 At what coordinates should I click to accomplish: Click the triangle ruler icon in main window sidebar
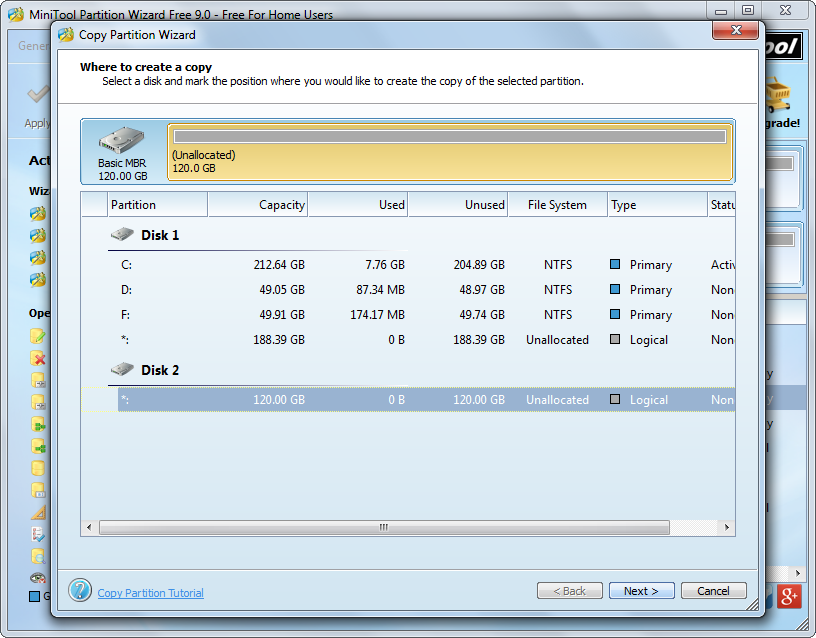coord(39,513)
